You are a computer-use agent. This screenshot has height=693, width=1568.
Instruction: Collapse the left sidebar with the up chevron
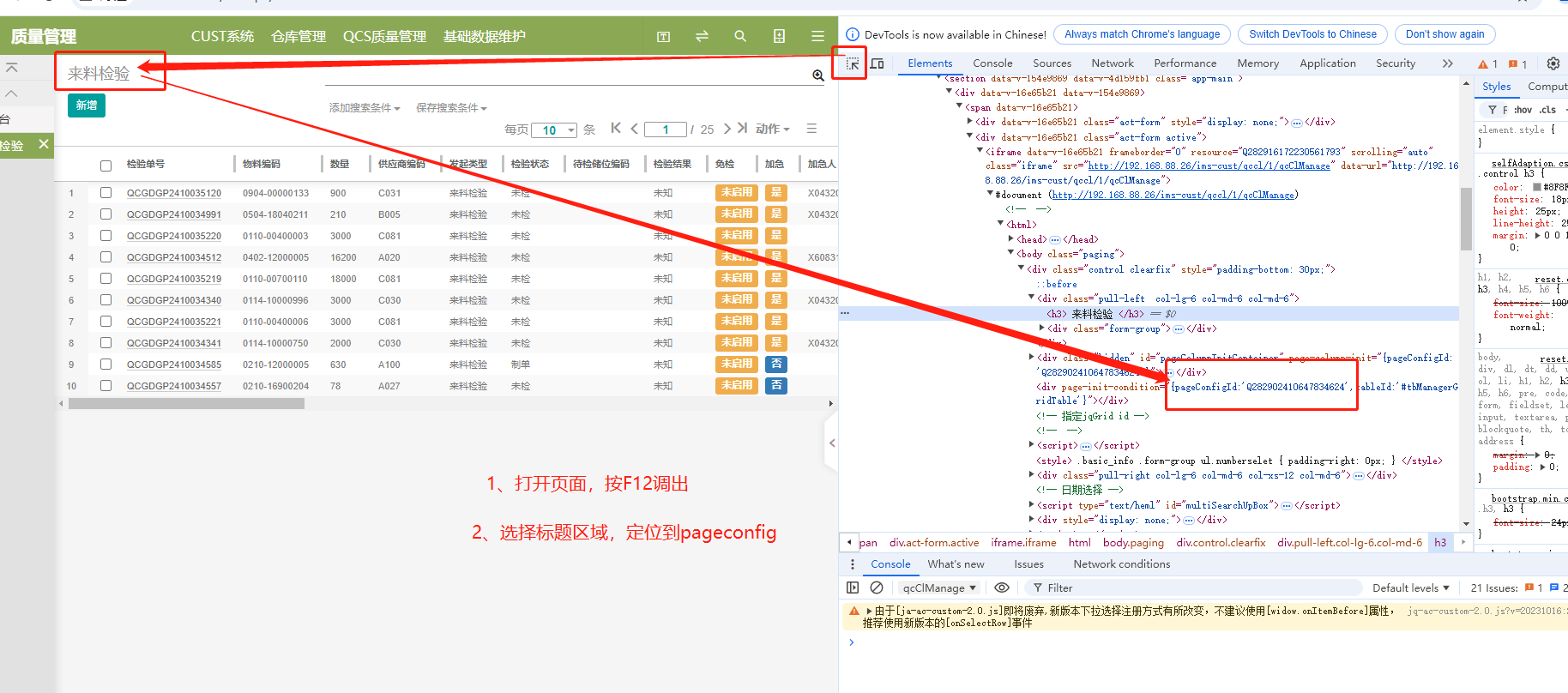tap(11, 93)
